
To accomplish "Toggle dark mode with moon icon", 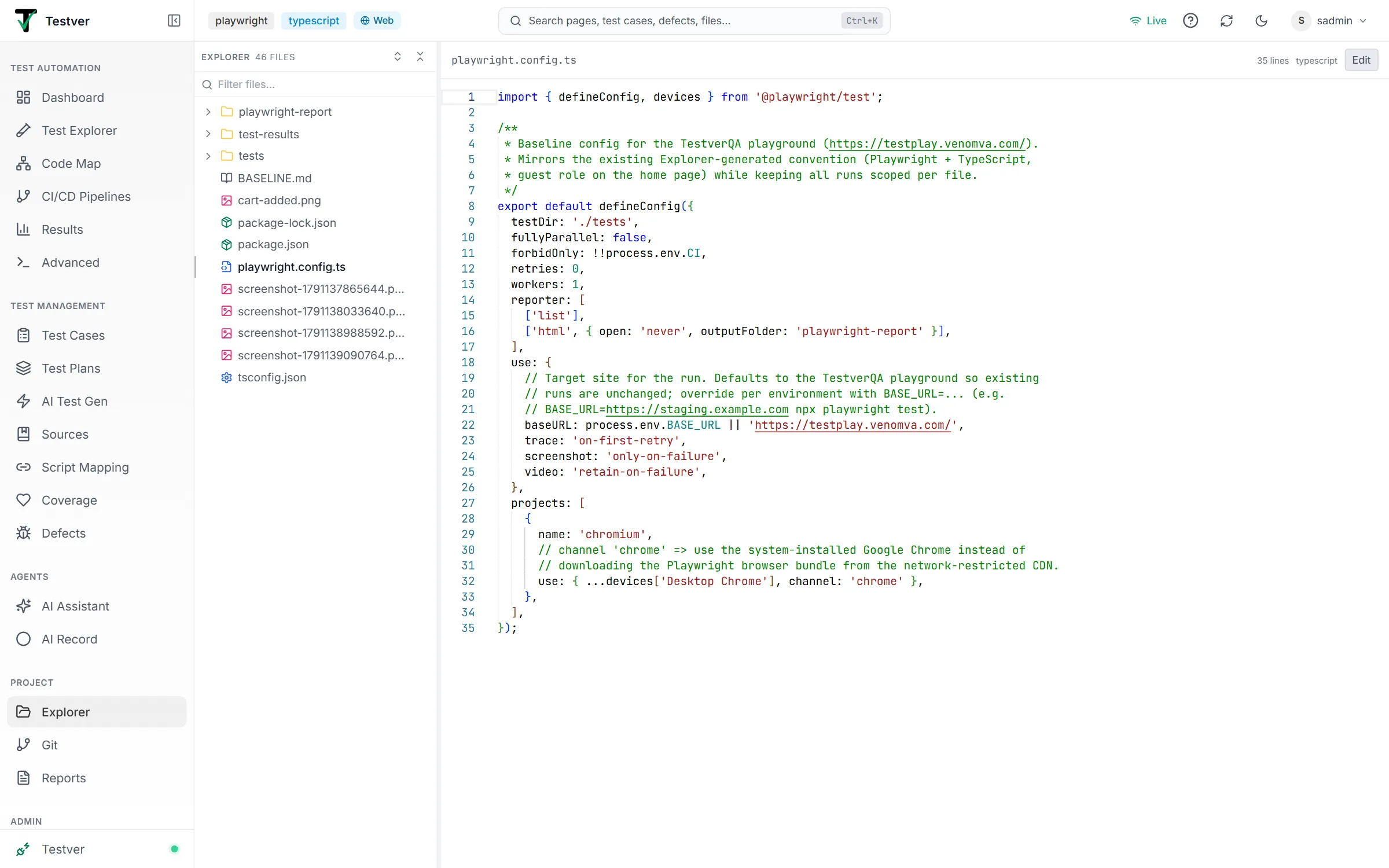I will click(1262, 21).
